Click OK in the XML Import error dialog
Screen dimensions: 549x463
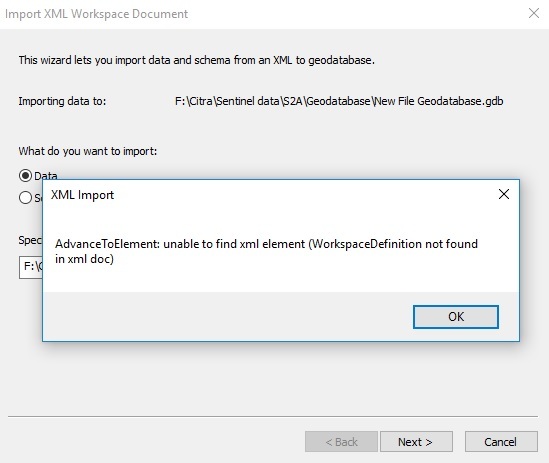point(456,317)
